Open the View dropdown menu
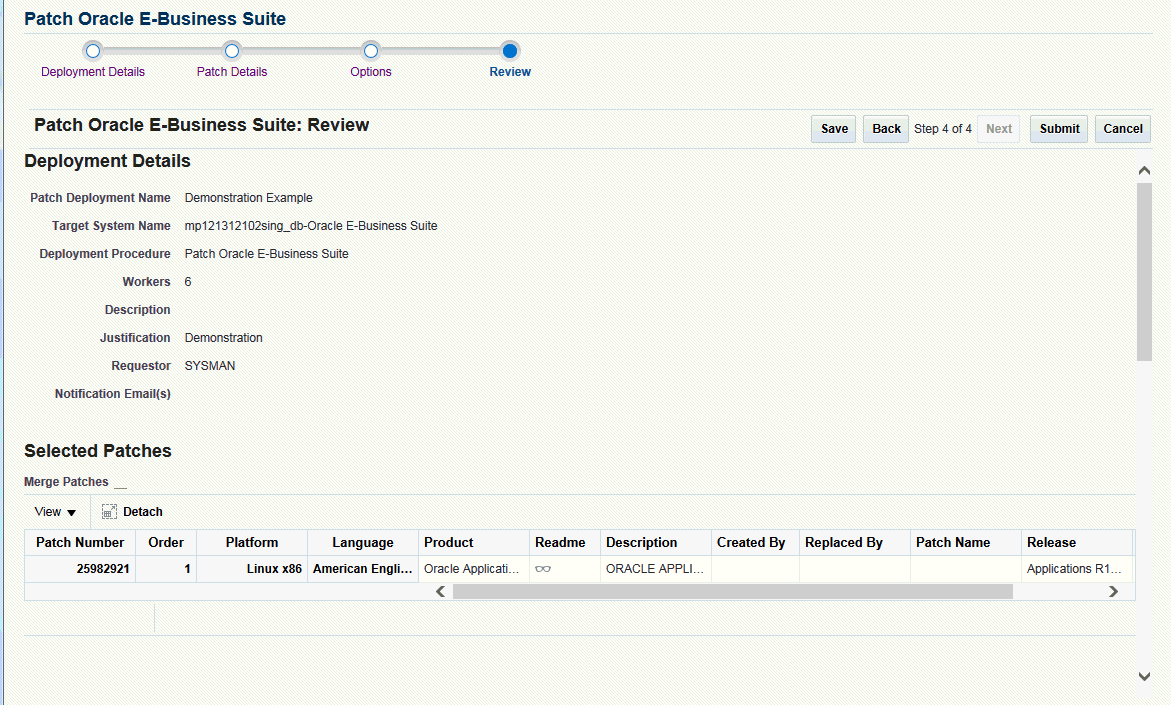The image size is (1171, 705). tap(55, 512)
